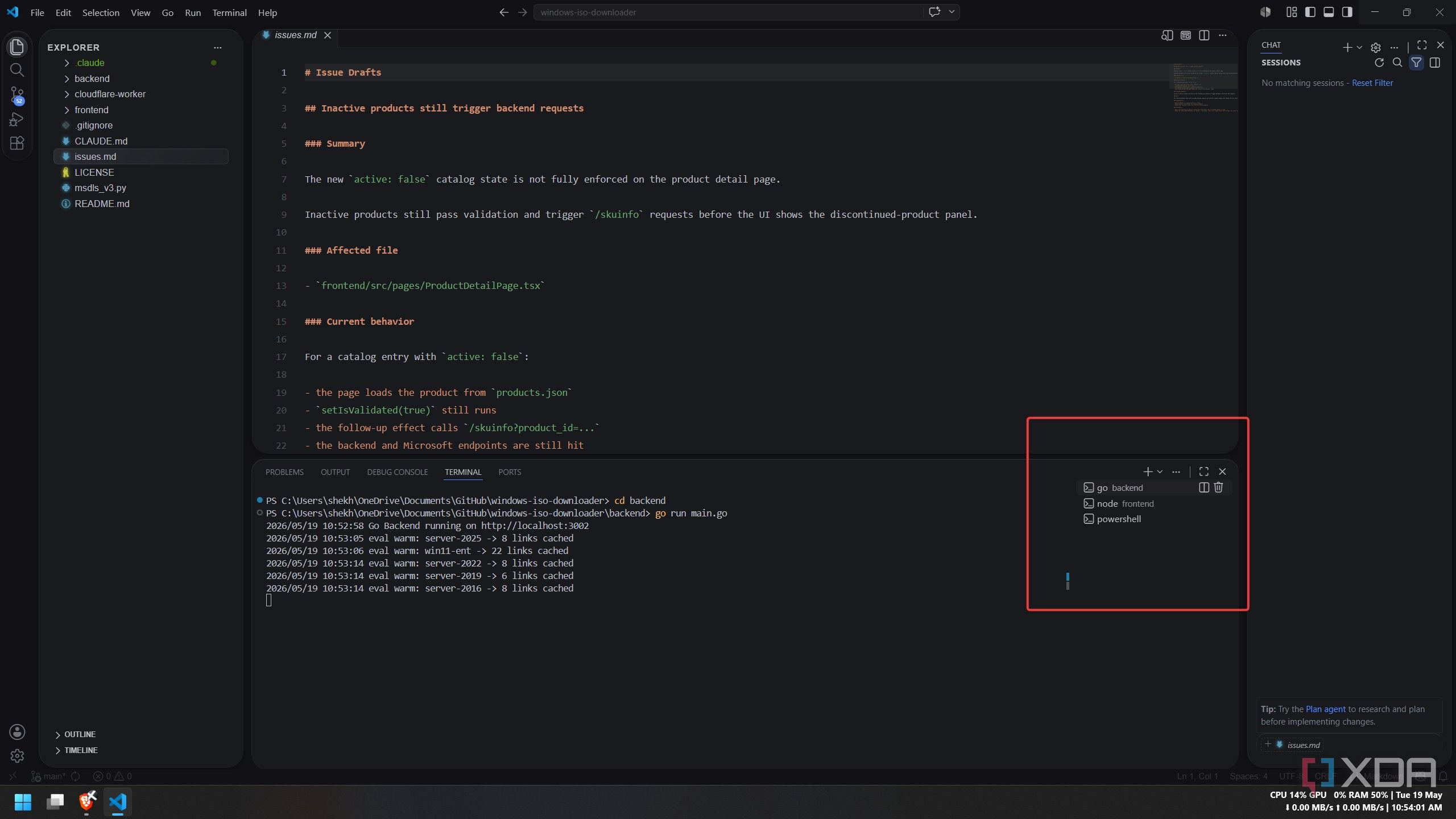Split the issues.md editor right
The width and height of the screenshot is (1456, 819).
(1203, 35)
